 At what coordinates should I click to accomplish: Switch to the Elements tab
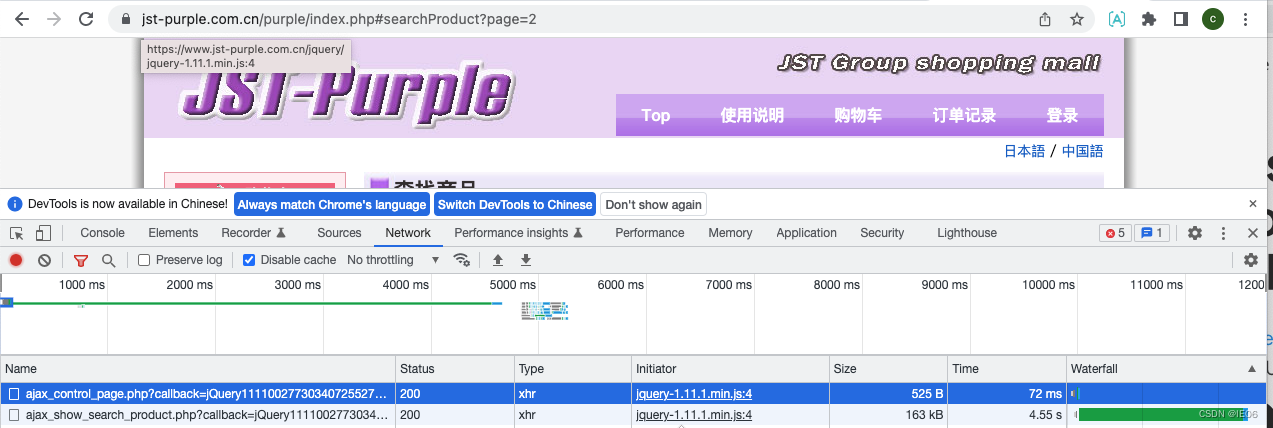[173, 233]
